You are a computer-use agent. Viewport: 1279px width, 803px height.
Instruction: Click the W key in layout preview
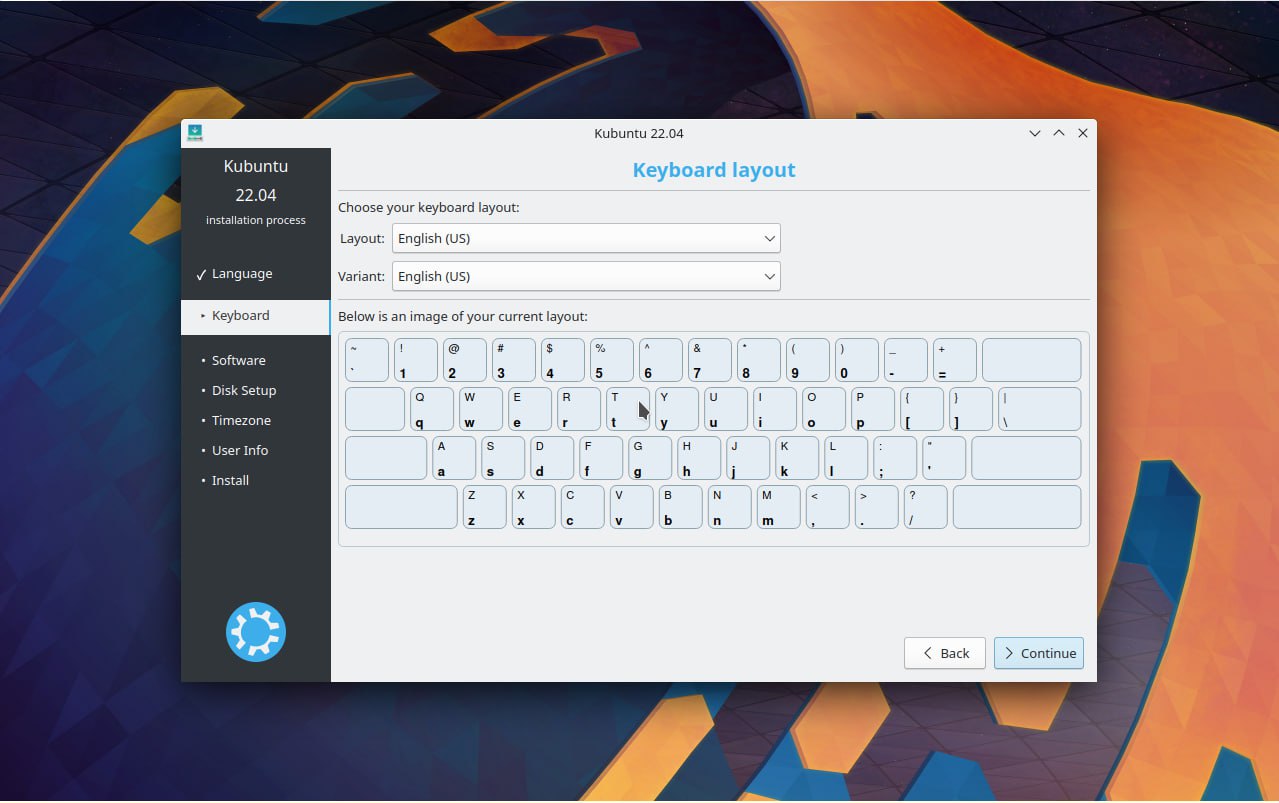481,409
